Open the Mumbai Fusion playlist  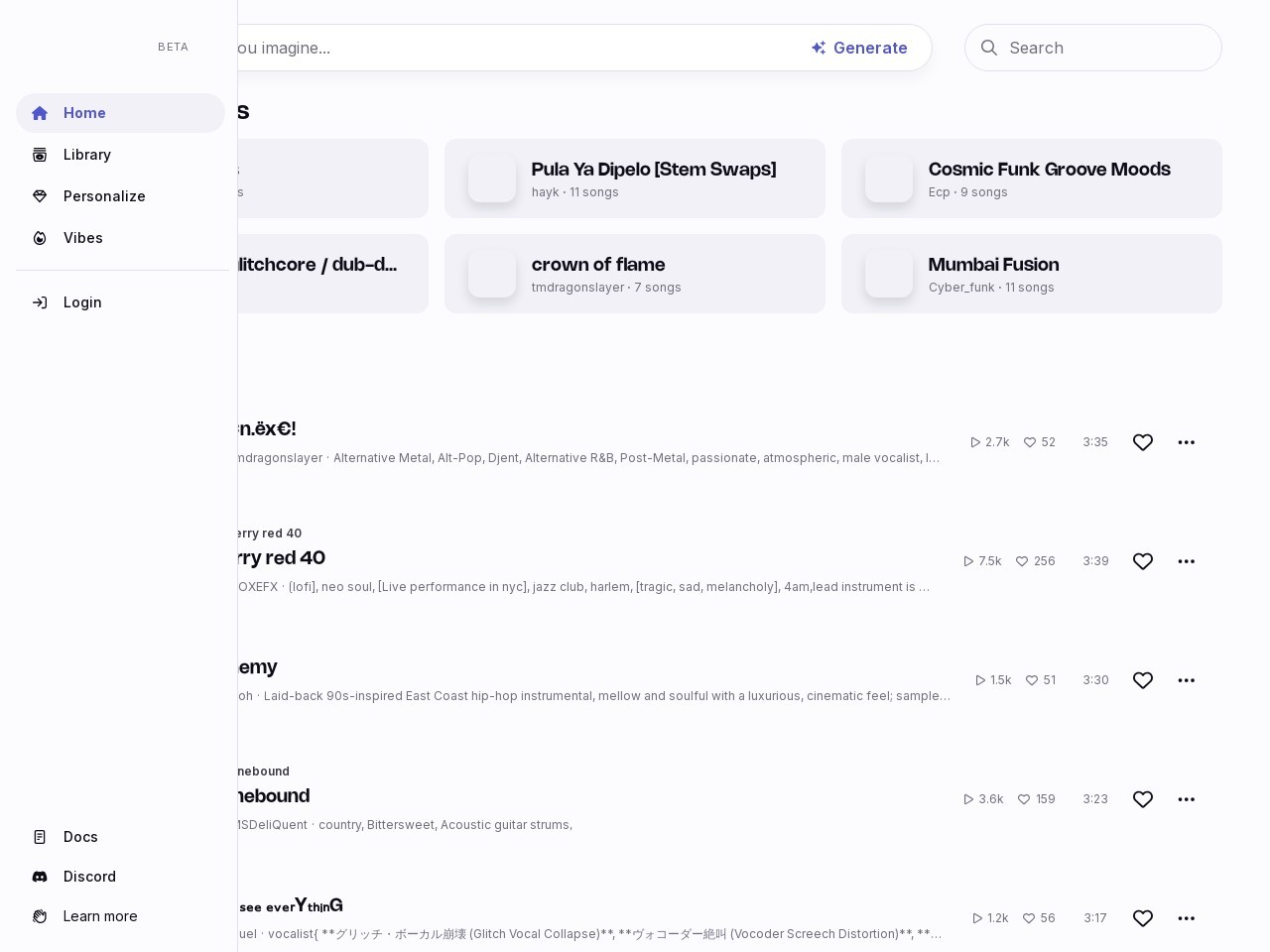993,265
